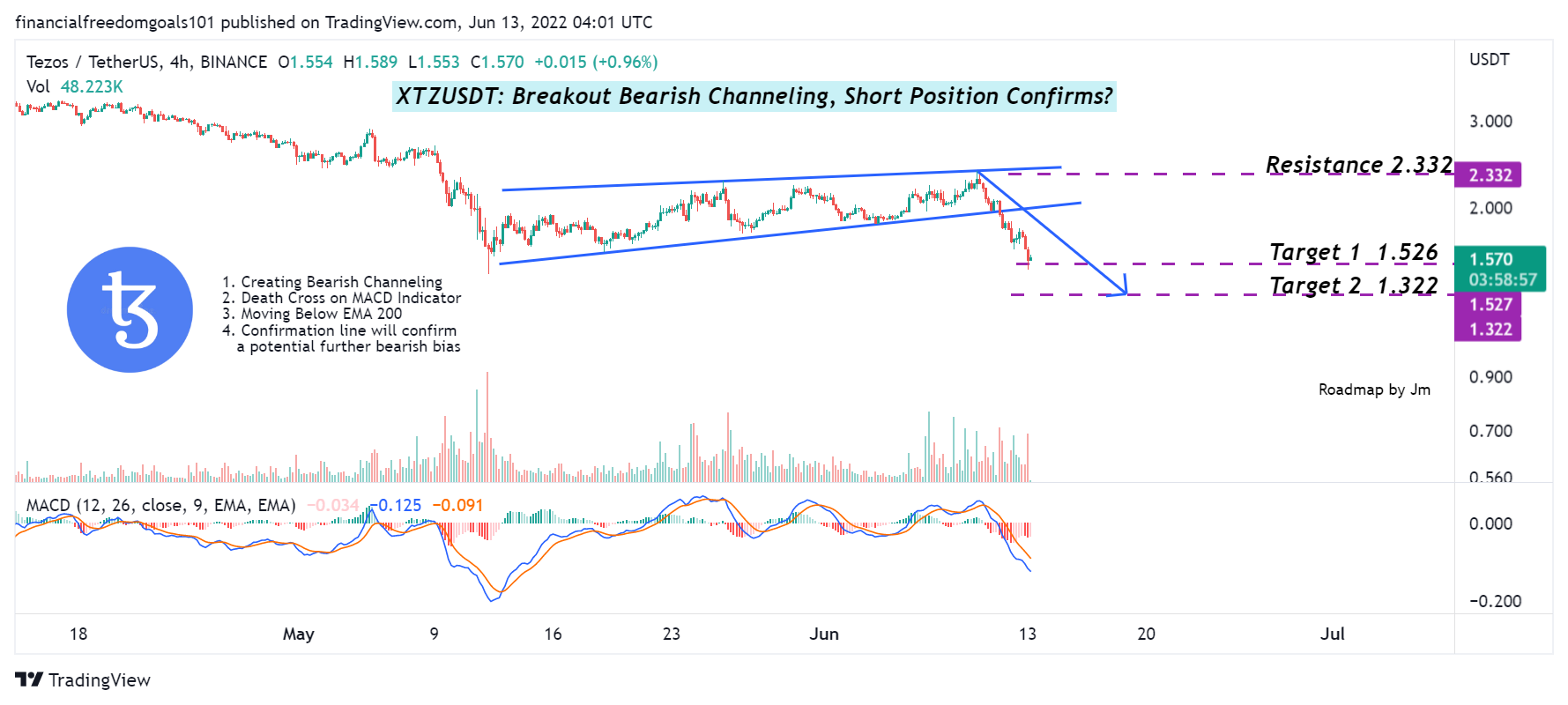Click the 18 date label on time axis
This screenshot has width=1568, height=705.
78,634
